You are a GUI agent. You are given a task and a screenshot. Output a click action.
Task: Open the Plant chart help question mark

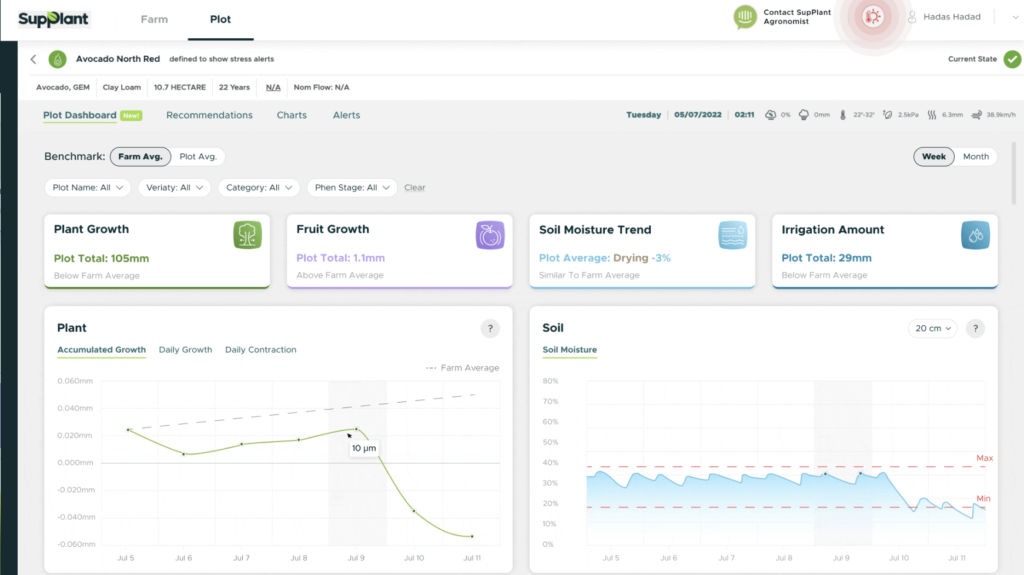click(x=490, y=328)
